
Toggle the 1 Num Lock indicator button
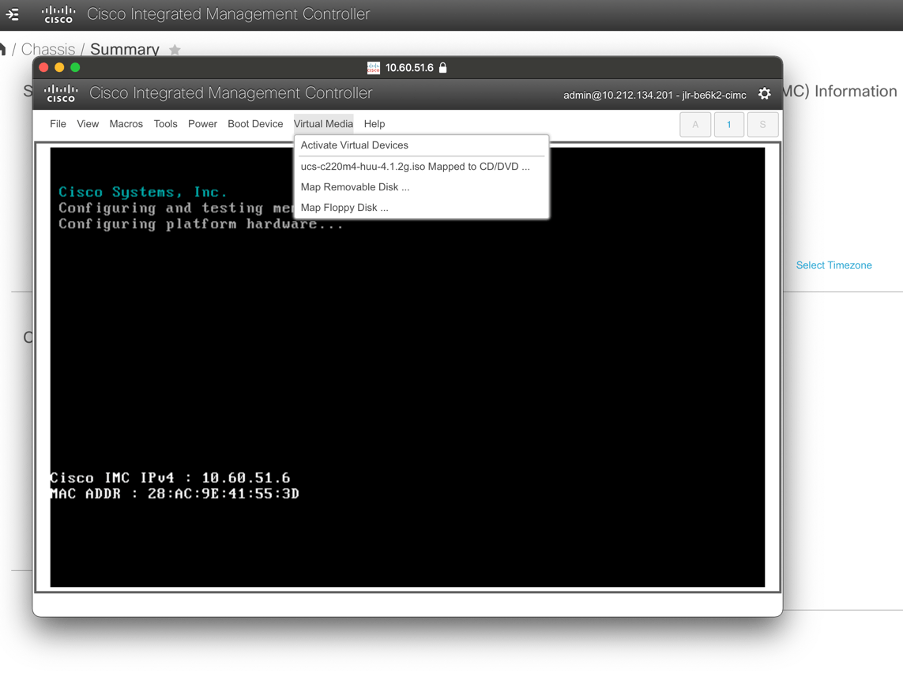[x=729, y=124]
